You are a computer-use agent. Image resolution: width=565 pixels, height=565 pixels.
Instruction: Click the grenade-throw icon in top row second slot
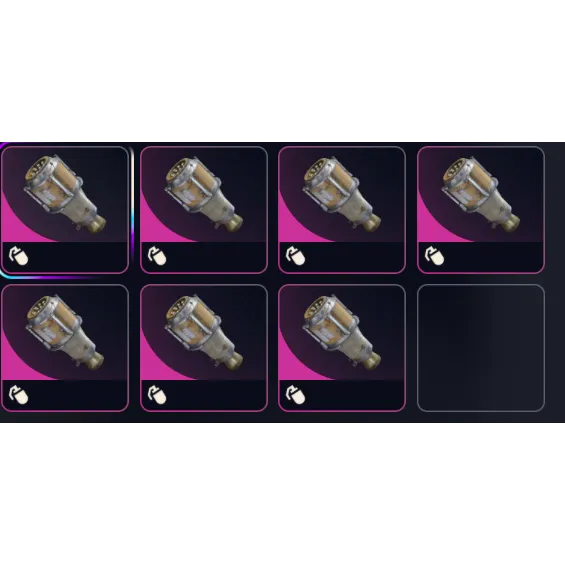tap(157, 256)
